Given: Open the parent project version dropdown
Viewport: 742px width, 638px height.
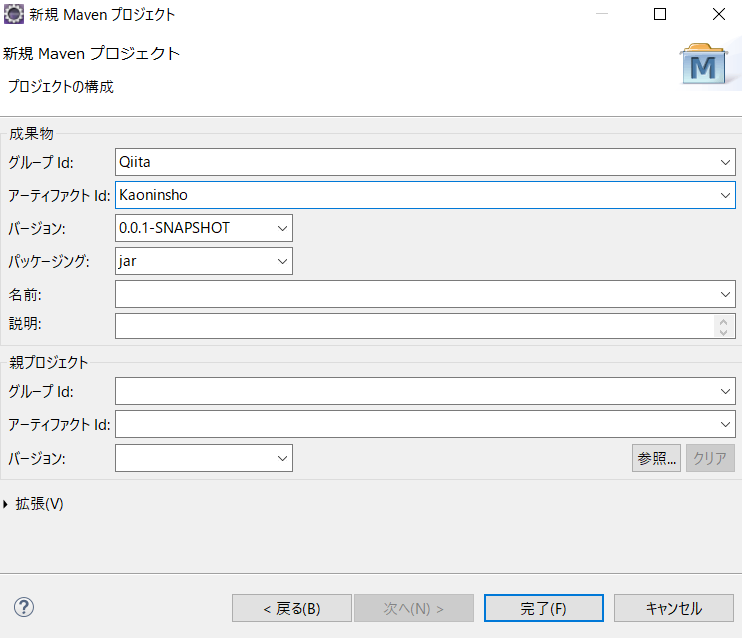Looking at the screenshot, I should [x=282, y=458].
